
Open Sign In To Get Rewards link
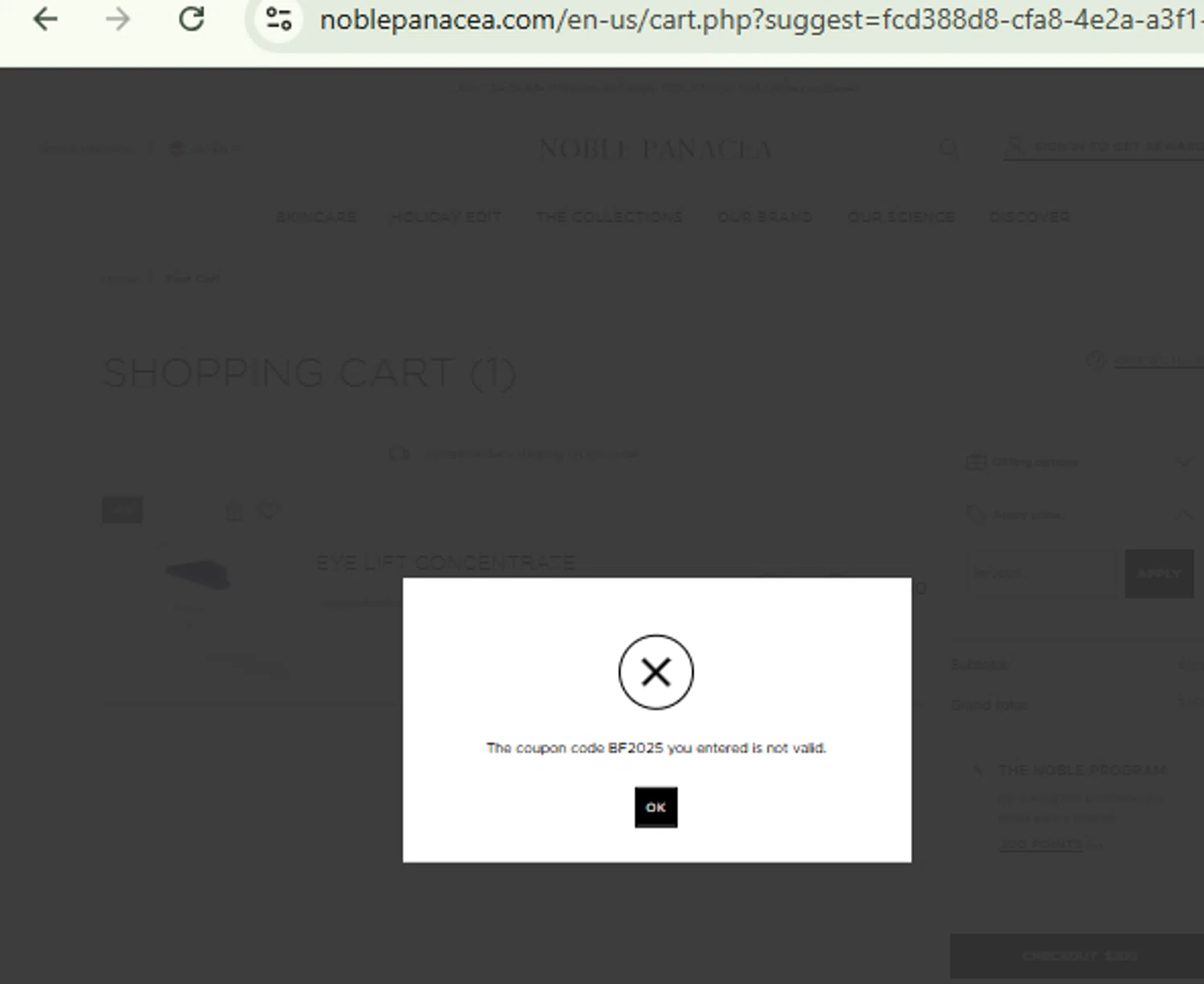click(1118, 147)
